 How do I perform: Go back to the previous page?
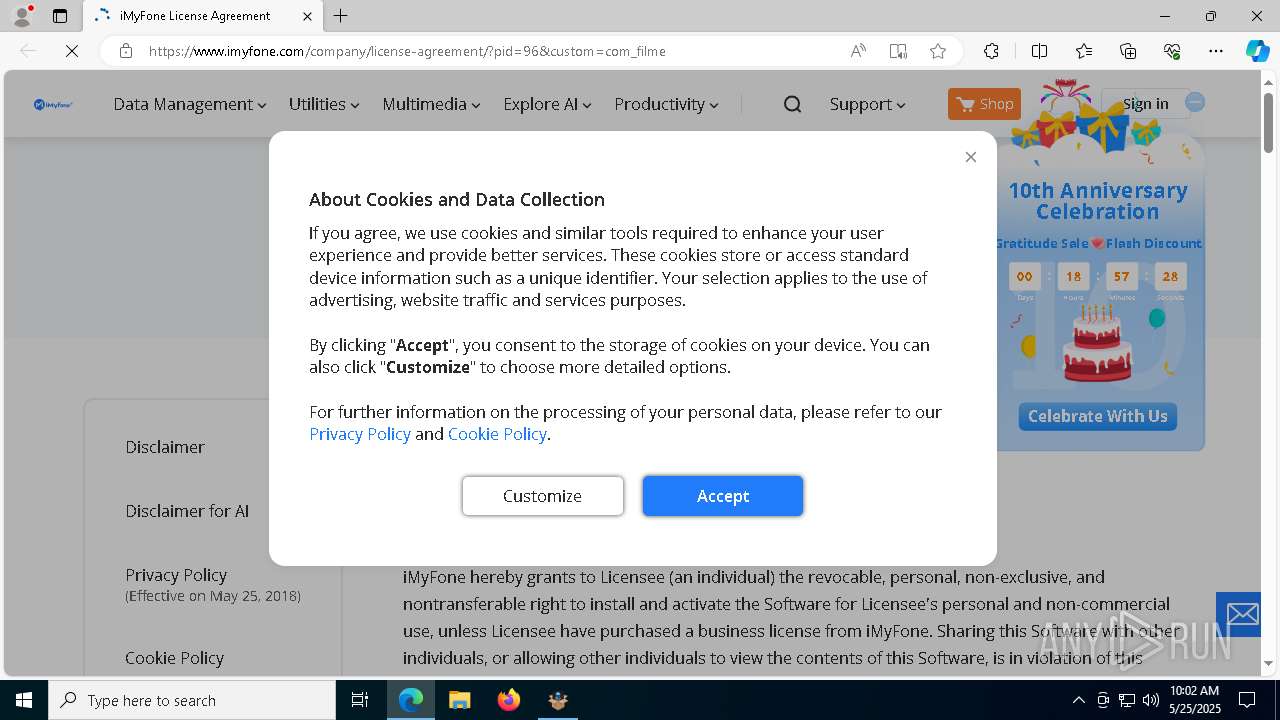click(x=28, y=51)
